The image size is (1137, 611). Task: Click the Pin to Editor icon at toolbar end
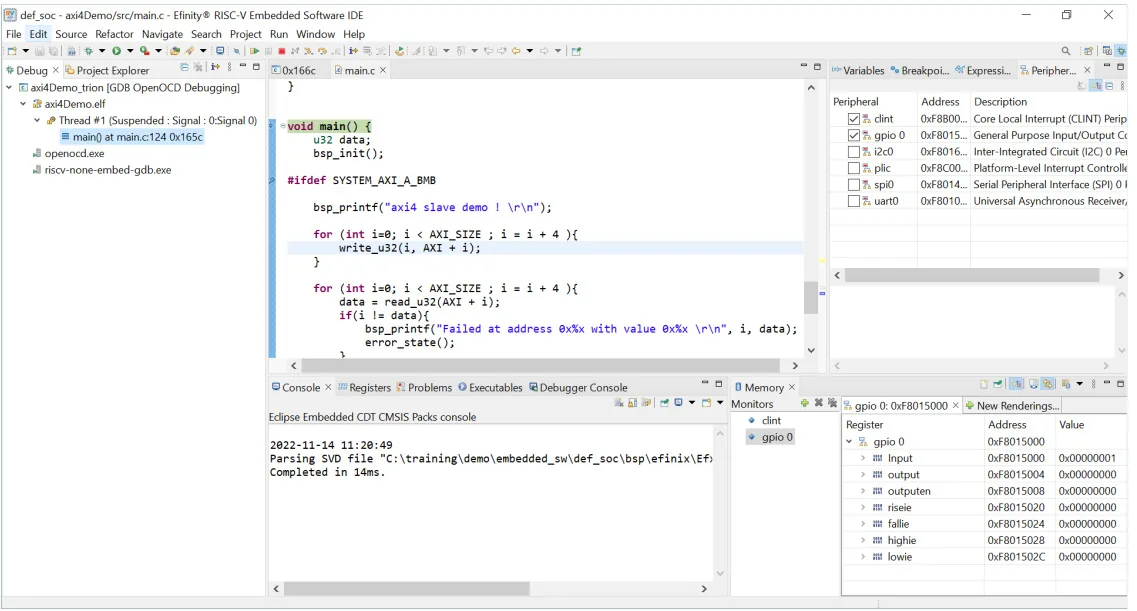coord(576,51)
